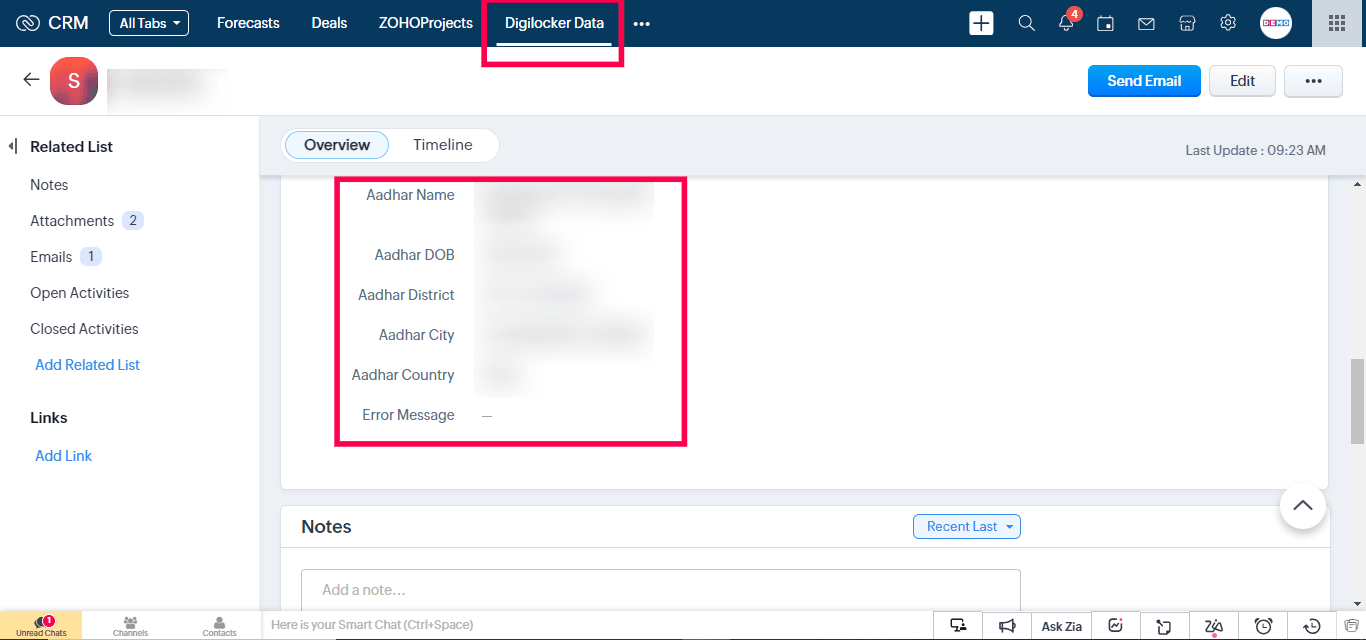Open Notes in Related List
The width and height of the screenshot is (1366, 640).
pos(49,185)
